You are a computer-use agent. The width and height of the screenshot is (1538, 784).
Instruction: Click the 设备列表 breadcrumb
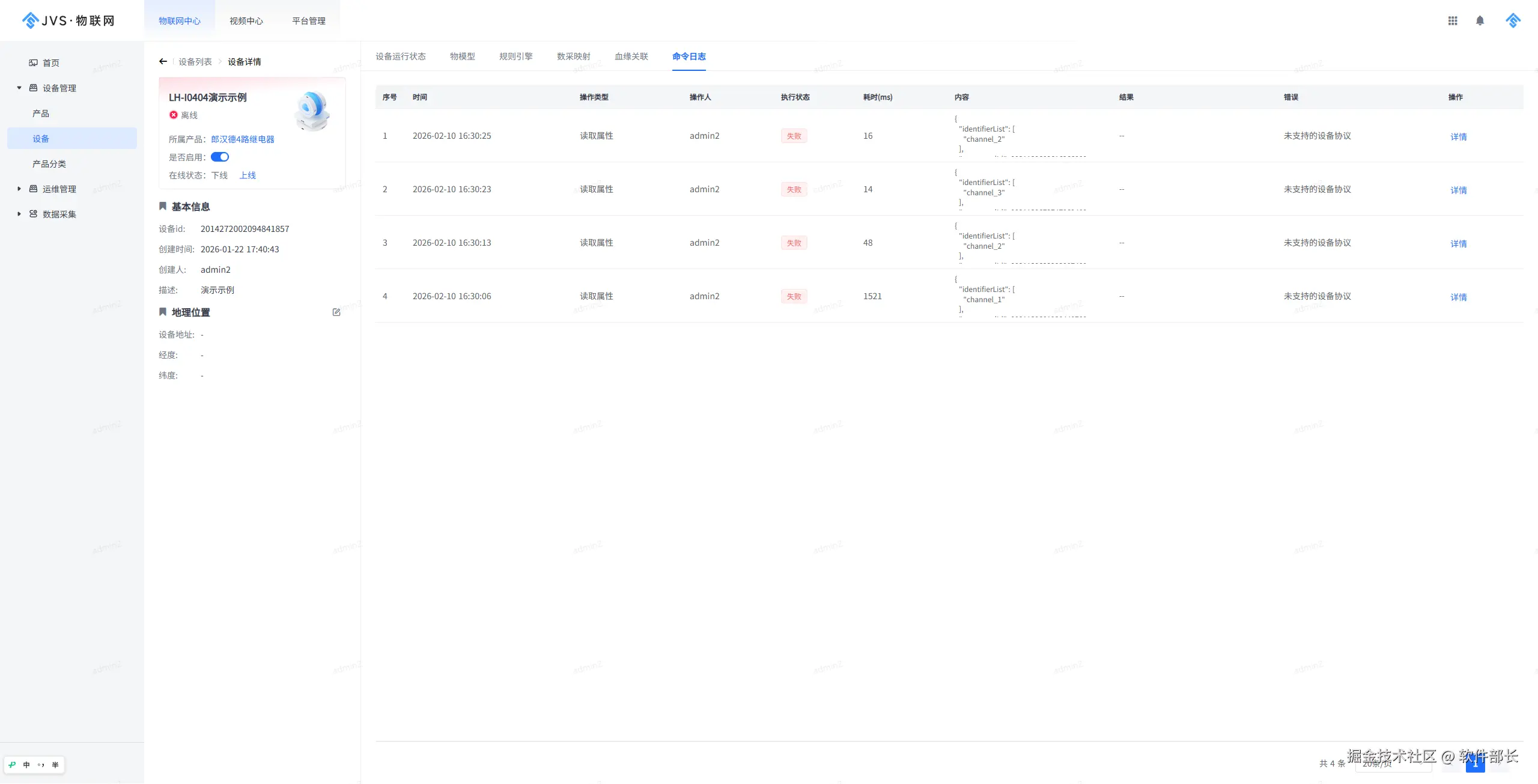tap(195, 62)
